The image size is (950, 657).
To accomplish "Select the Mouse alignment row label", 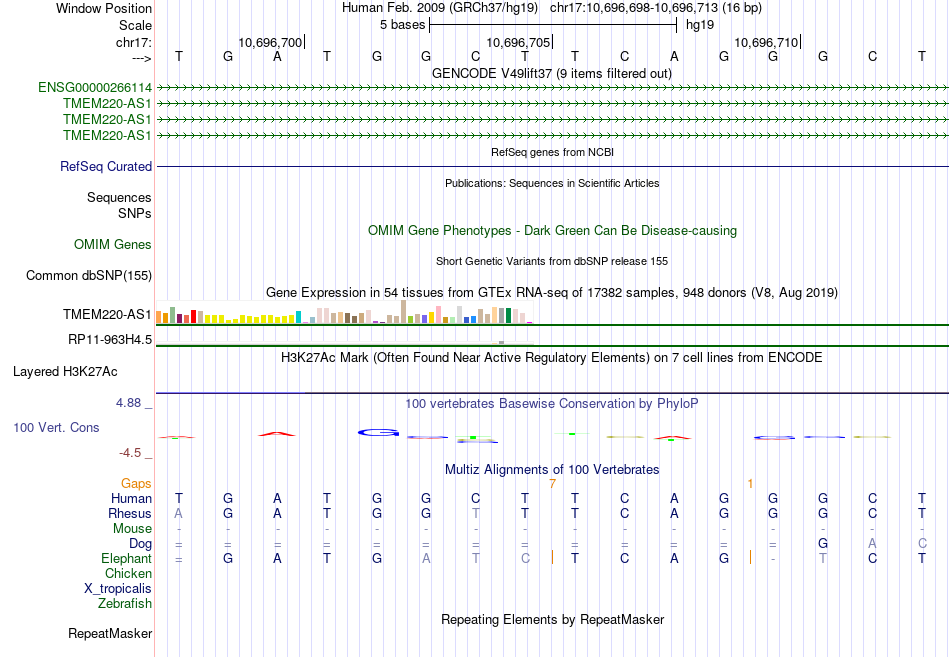I will pyautogui.click(x=132, y=529).
